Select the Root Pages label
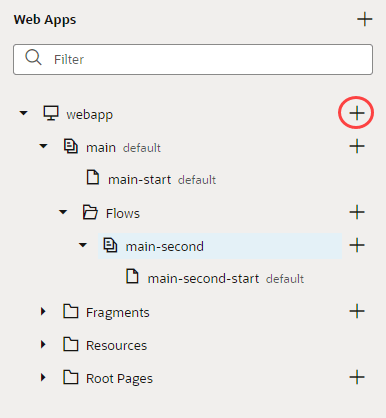The width and height of the screenshot is (386, 418). (119, 379)
